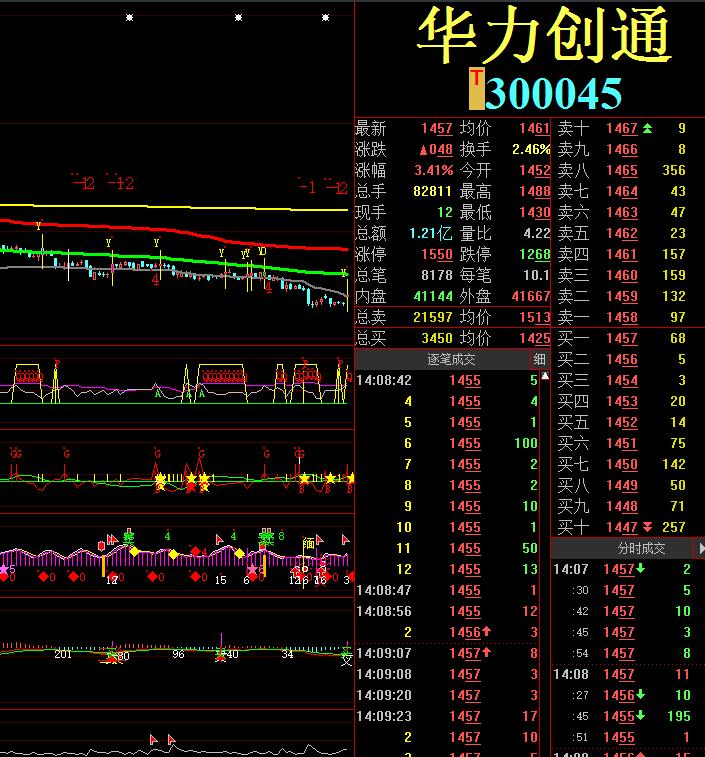This screenshot has height=757, width=705.
Task: Select the 14:08:56 tick trade row
Action: [447, 611]
